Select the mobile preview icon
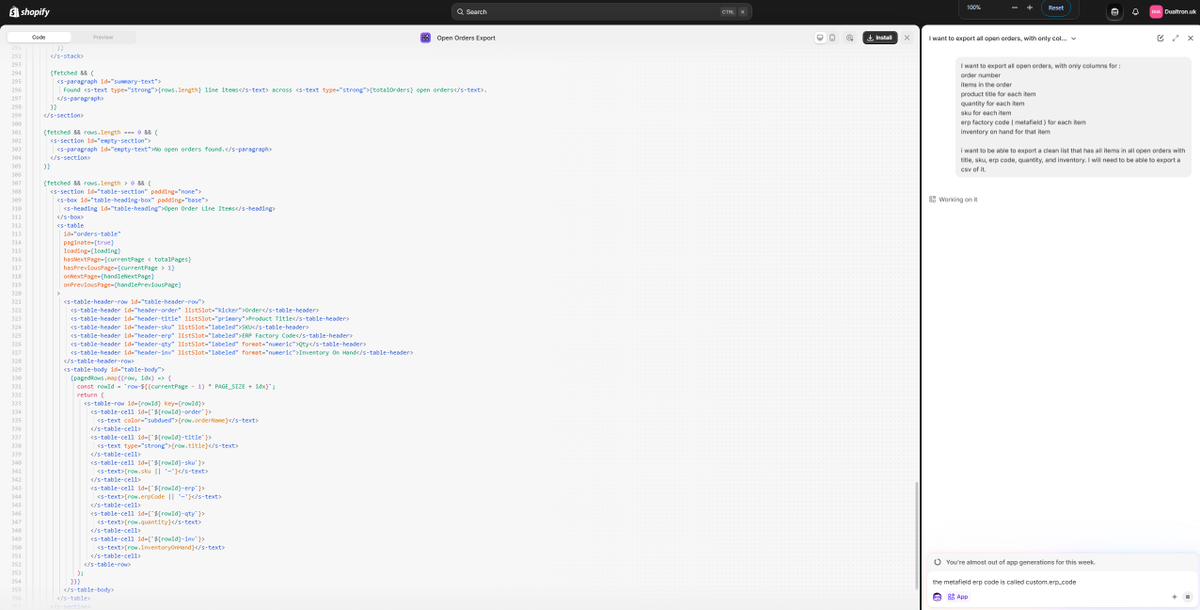Image resolution: width=1200 pixels, height=610 pixels. coord(832,37)
